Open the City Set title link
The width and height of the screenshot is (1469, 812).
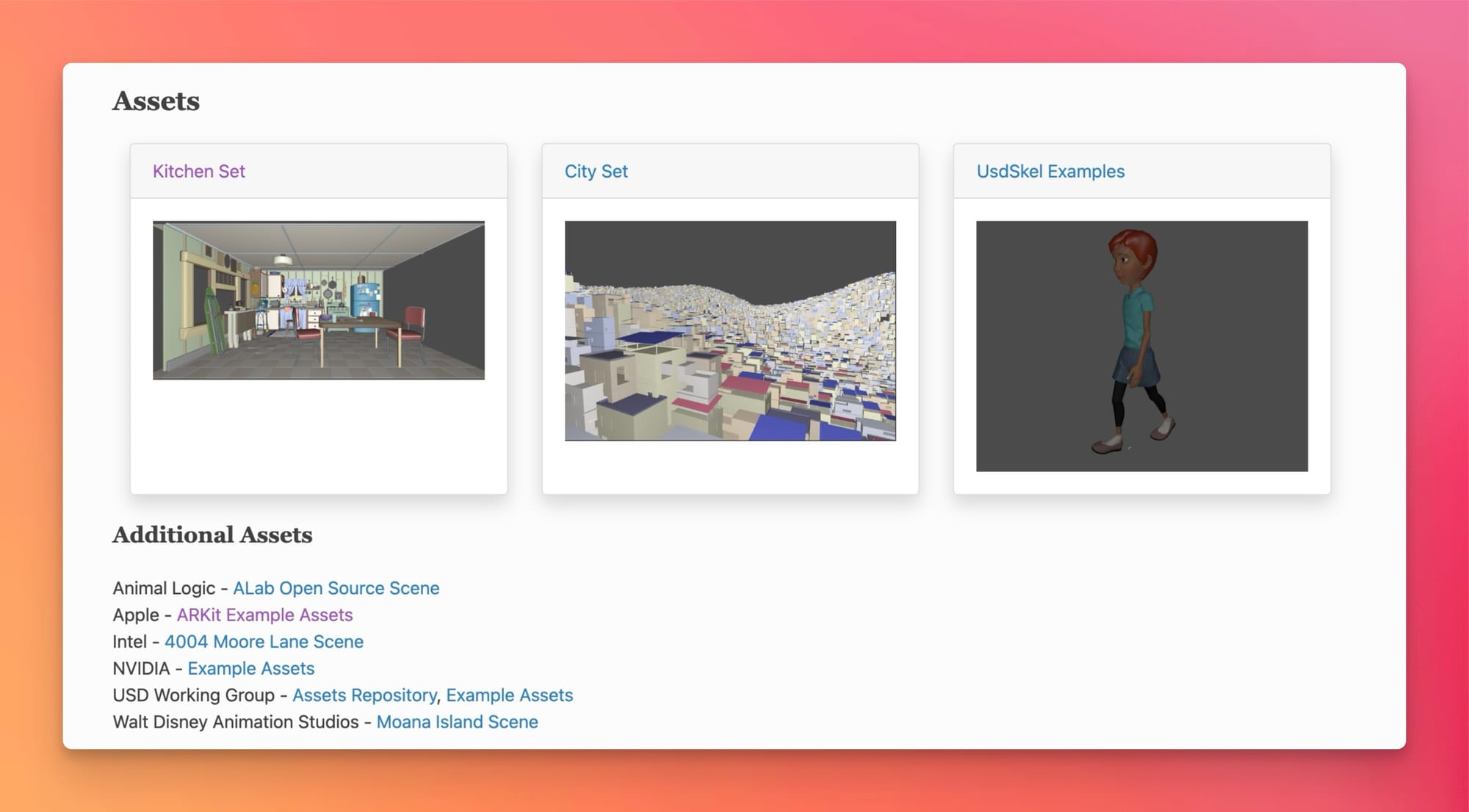click(x=596, y=171)
